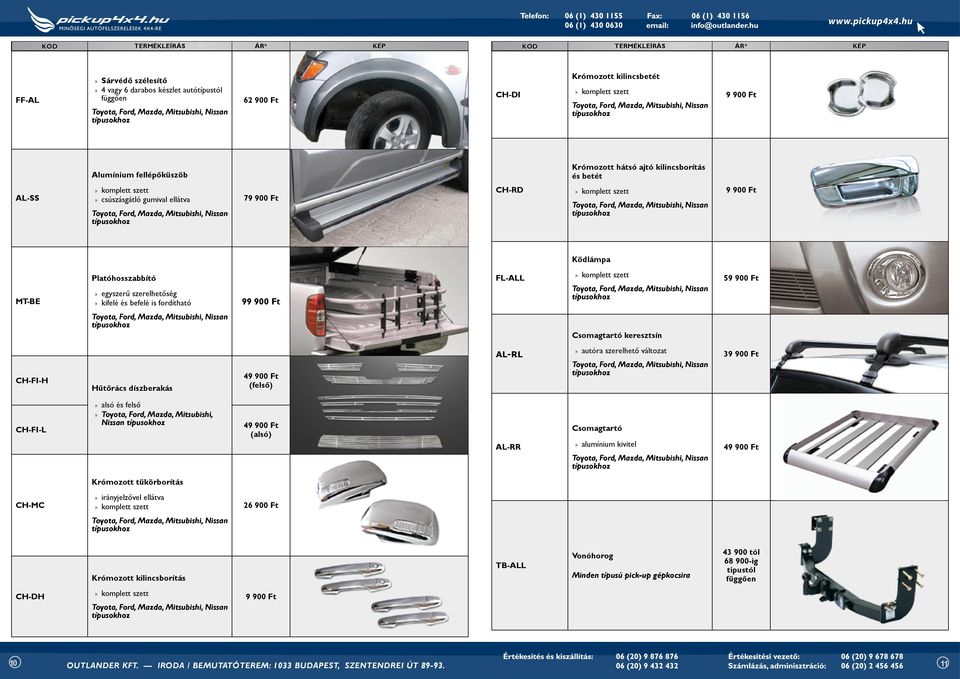Click the 62 900 Ft price

point(261,100)
